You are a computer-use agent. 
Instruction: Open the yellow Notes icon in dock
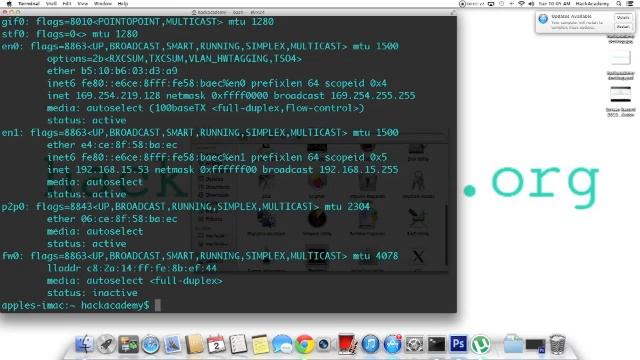(260, 344)
